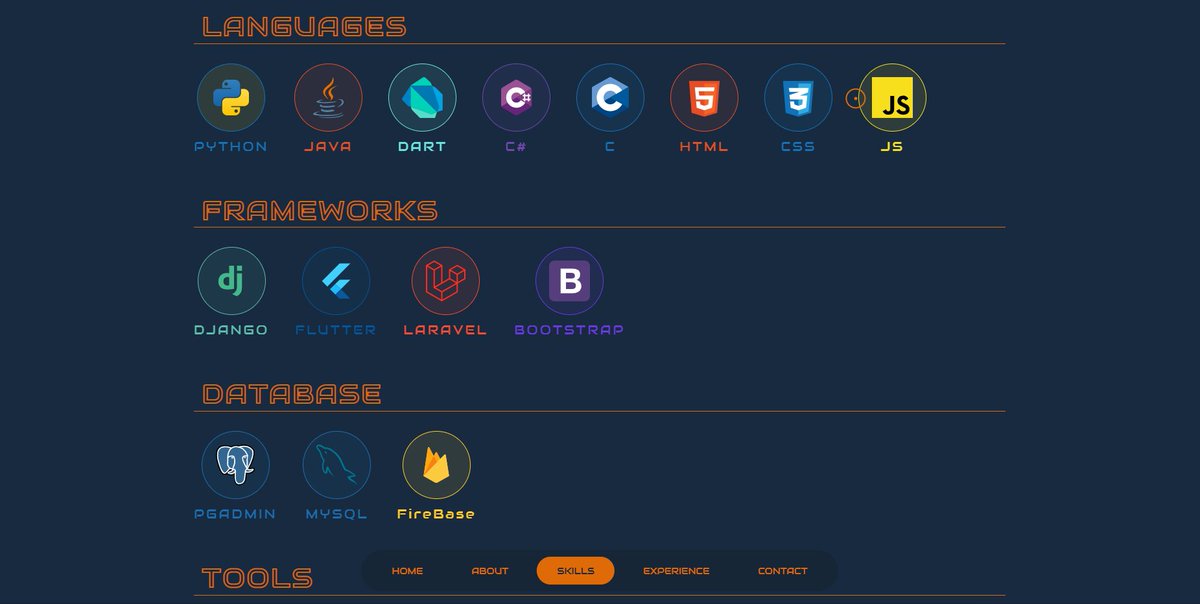Viewport: 1200px width, 604px height.
Task: Open the About section in the navigation bar
Action: tap(490, 571)
